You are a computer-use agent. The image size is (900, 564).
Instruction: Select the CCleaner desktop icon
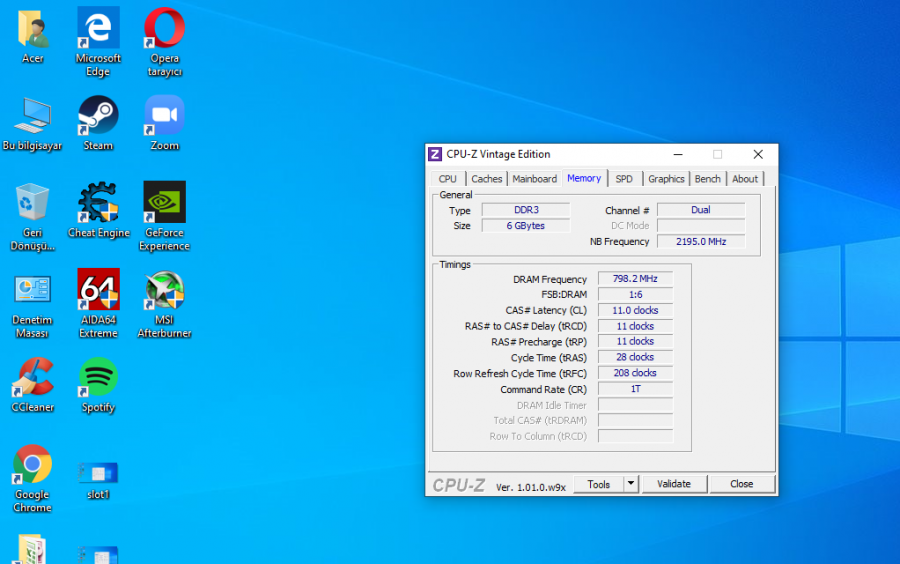[x=32, y=377]
